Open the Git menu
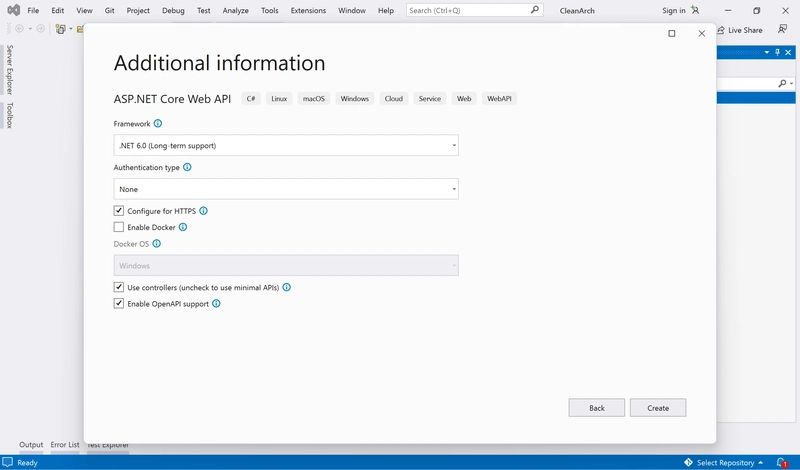This screenshot has width=800, height=470. coord(110,10)
